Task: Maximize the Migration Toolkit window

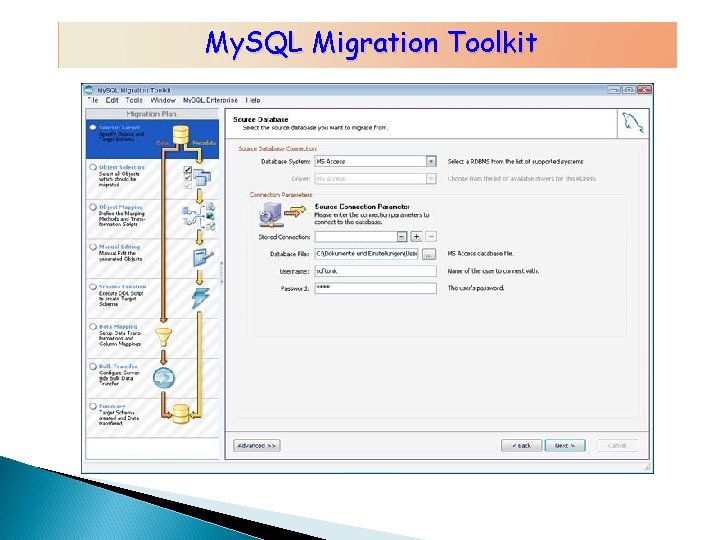Action: [x=629, y=90]
